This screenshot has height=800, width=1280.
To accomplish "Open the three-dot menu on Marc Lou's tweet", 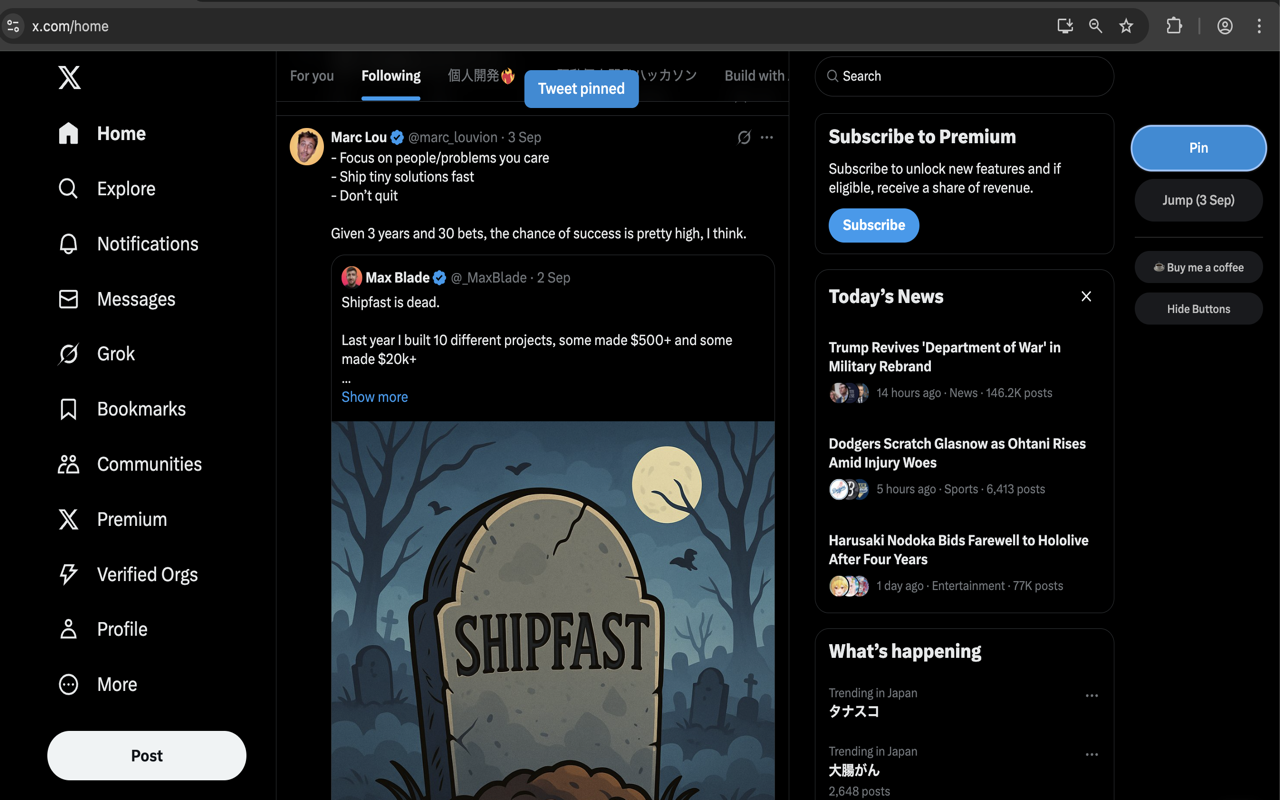I will 767,137.
